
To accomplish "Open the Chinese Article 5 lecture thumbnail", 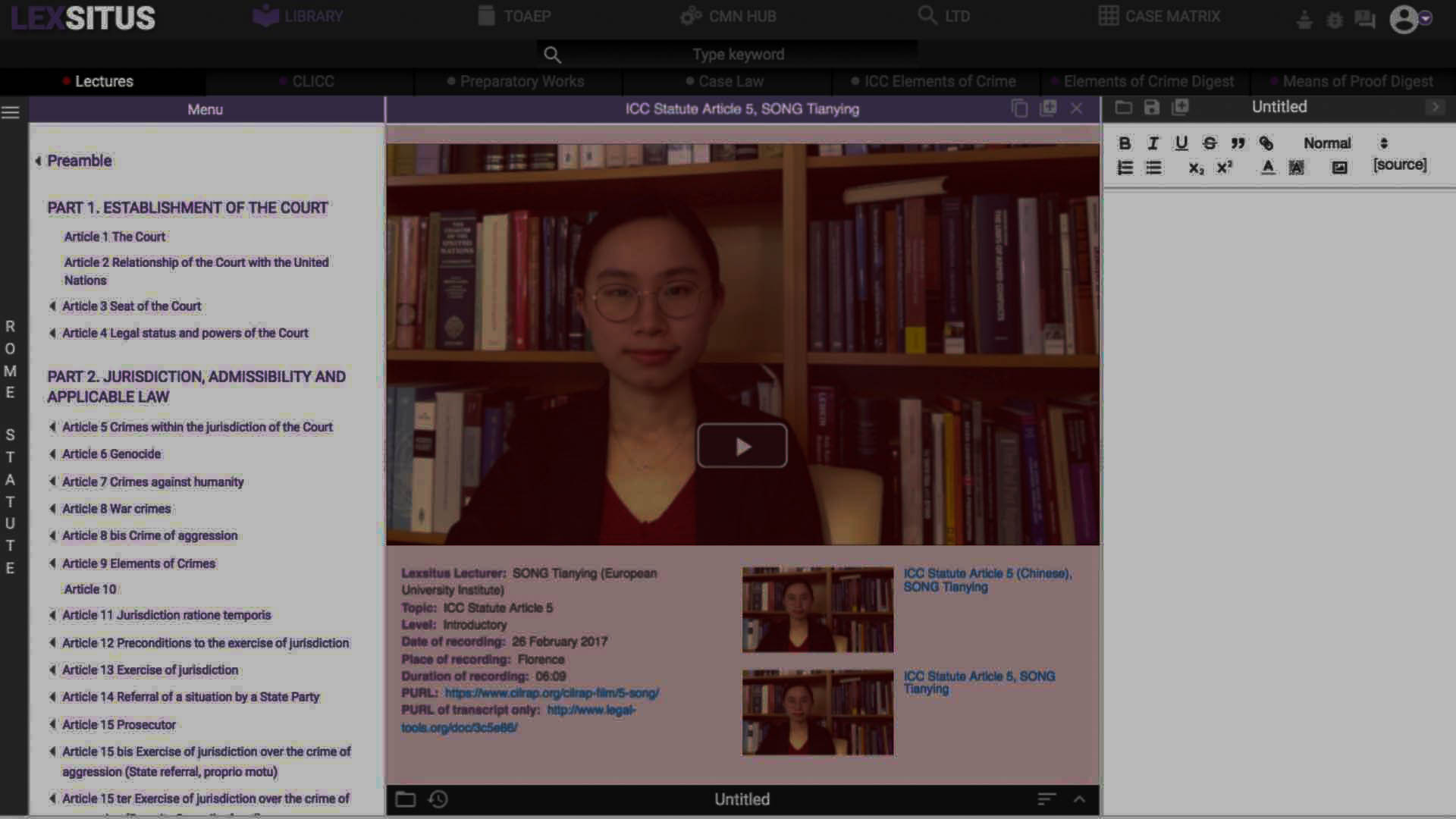I will coord(817,610).
